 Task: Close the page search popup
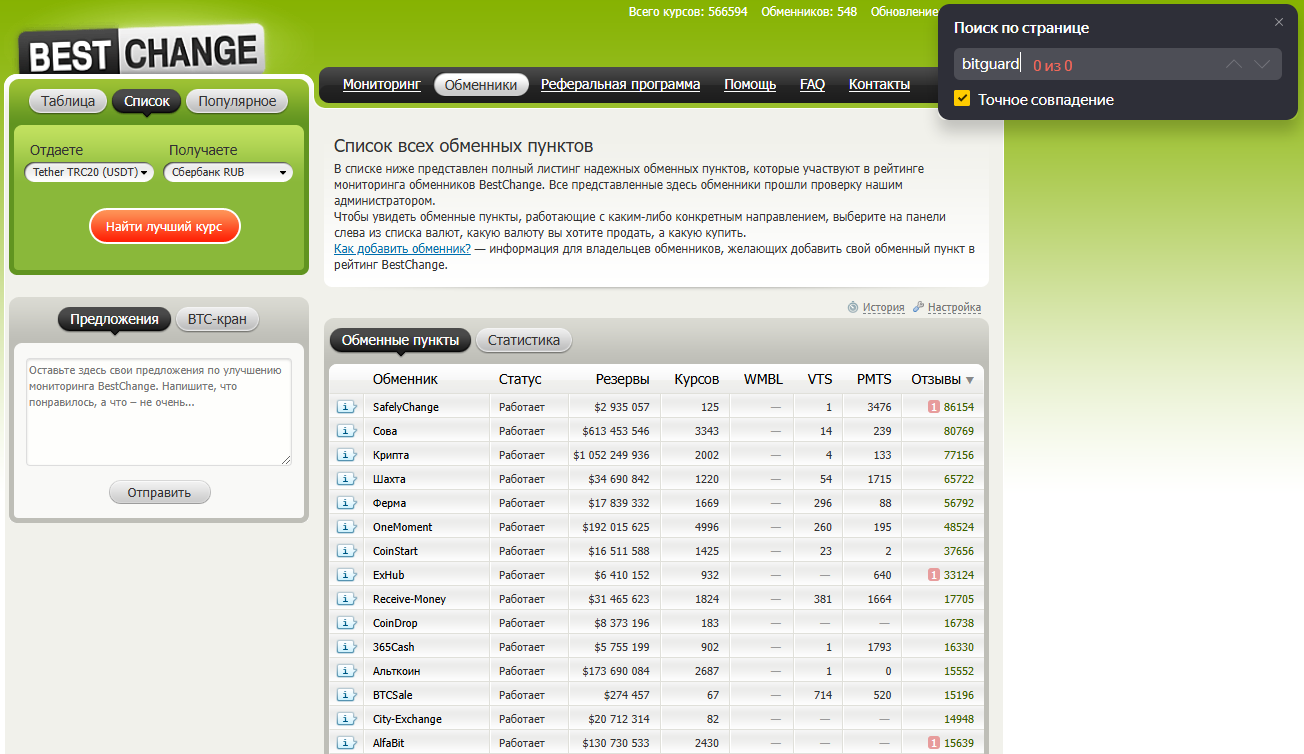(x=1278, y=22)
